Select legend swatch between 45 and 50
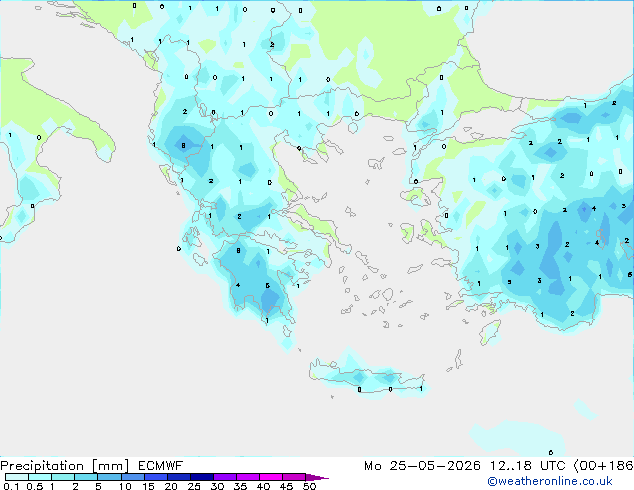The height and width of the screenshot is (490, 634). [x=294, y=477]
